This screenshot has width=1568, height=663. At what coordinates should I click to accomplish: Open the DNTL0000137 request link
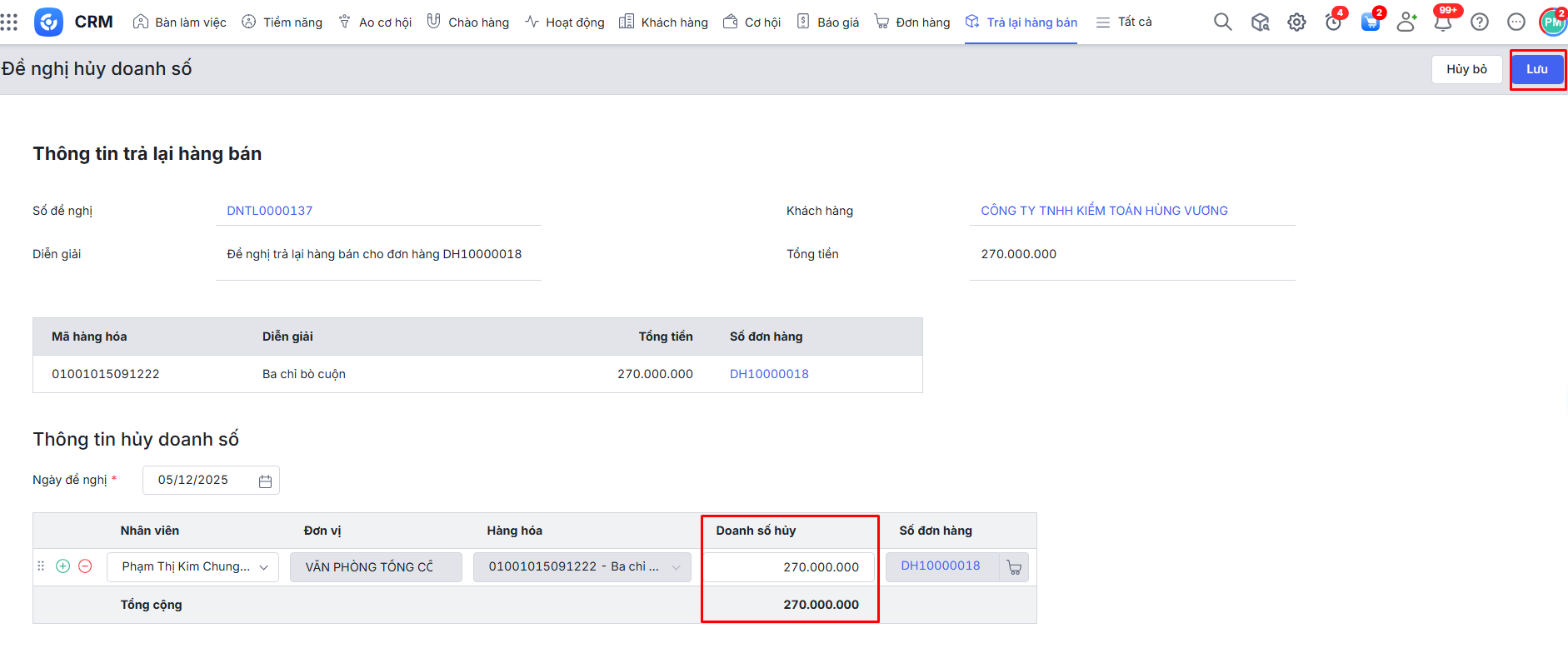[270, 211]
